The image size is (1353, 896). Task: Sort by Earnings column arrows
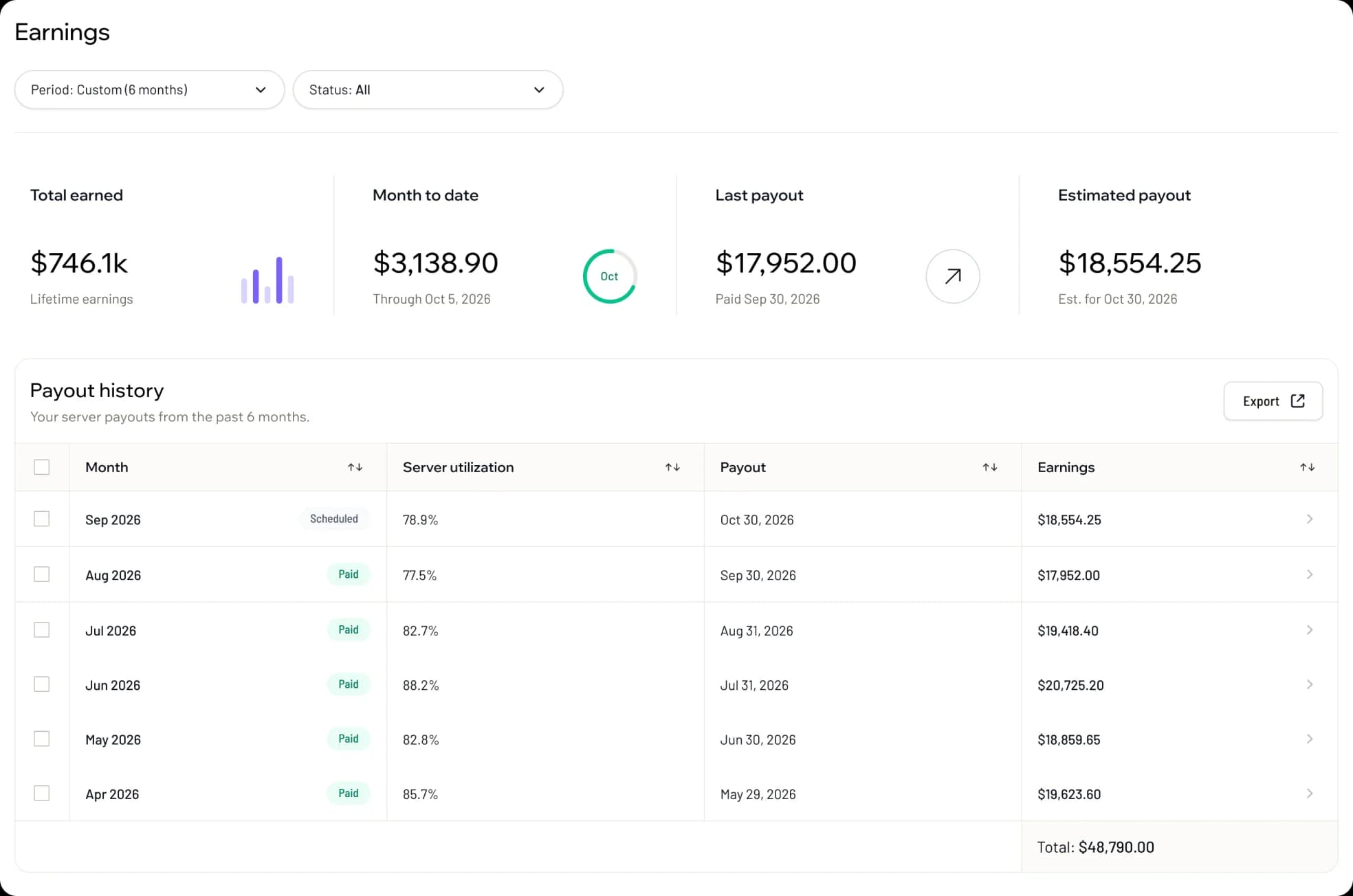[x=1307, y=467]
